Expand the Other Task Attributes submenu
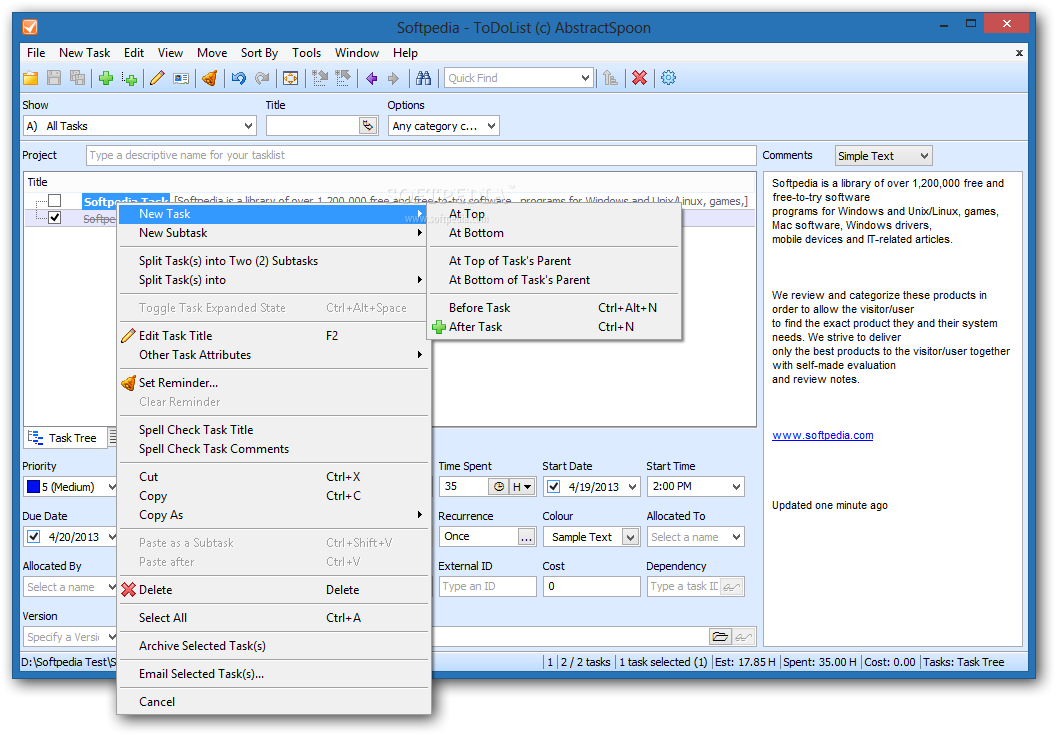1056x735 pixels. 274,355
